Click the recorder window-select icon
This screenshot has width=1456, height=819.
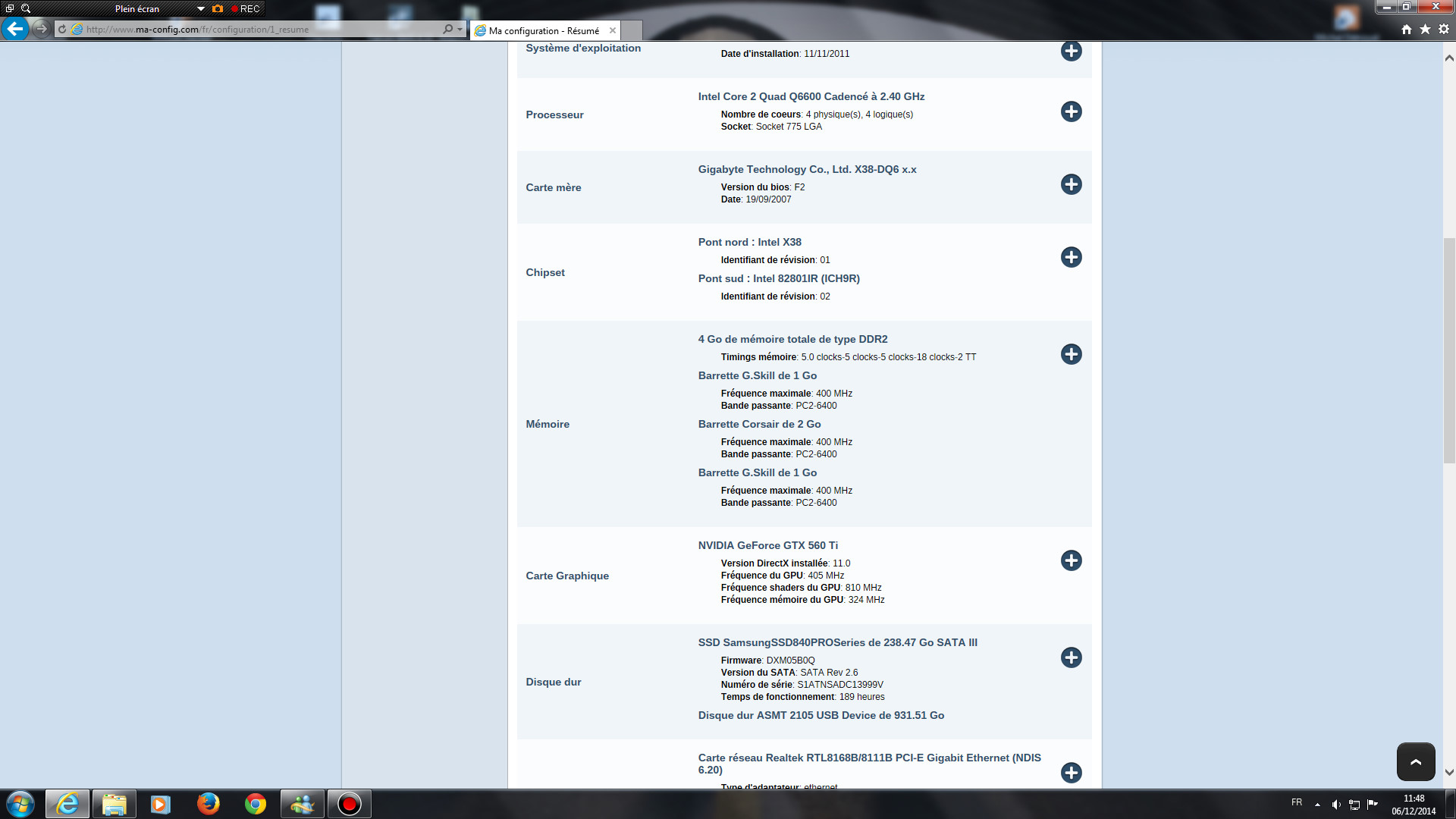(10, 8)
